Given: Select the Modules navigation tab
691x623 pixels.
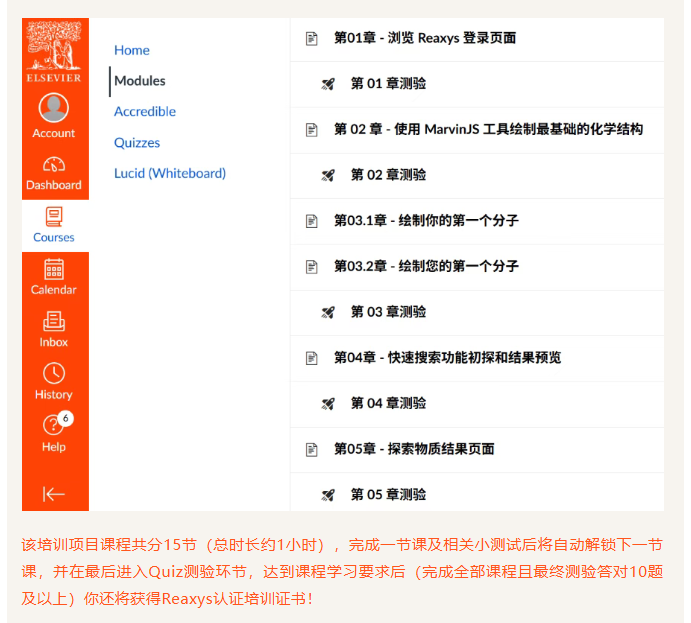Looking at the screenshot, I should coord(140,81).
